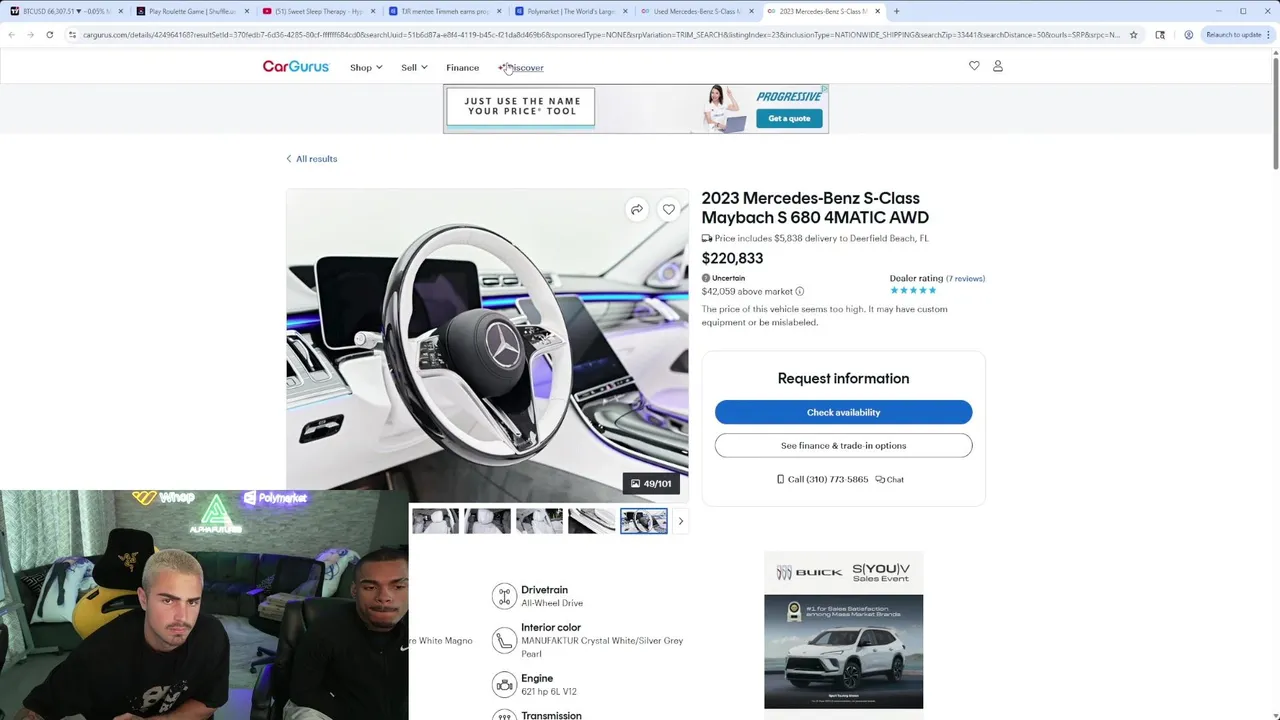Image resolution: width=1280 pixels, height=720 pixels.
Task: Switch to Polymarket browser tab
Action: pos(569,11)
